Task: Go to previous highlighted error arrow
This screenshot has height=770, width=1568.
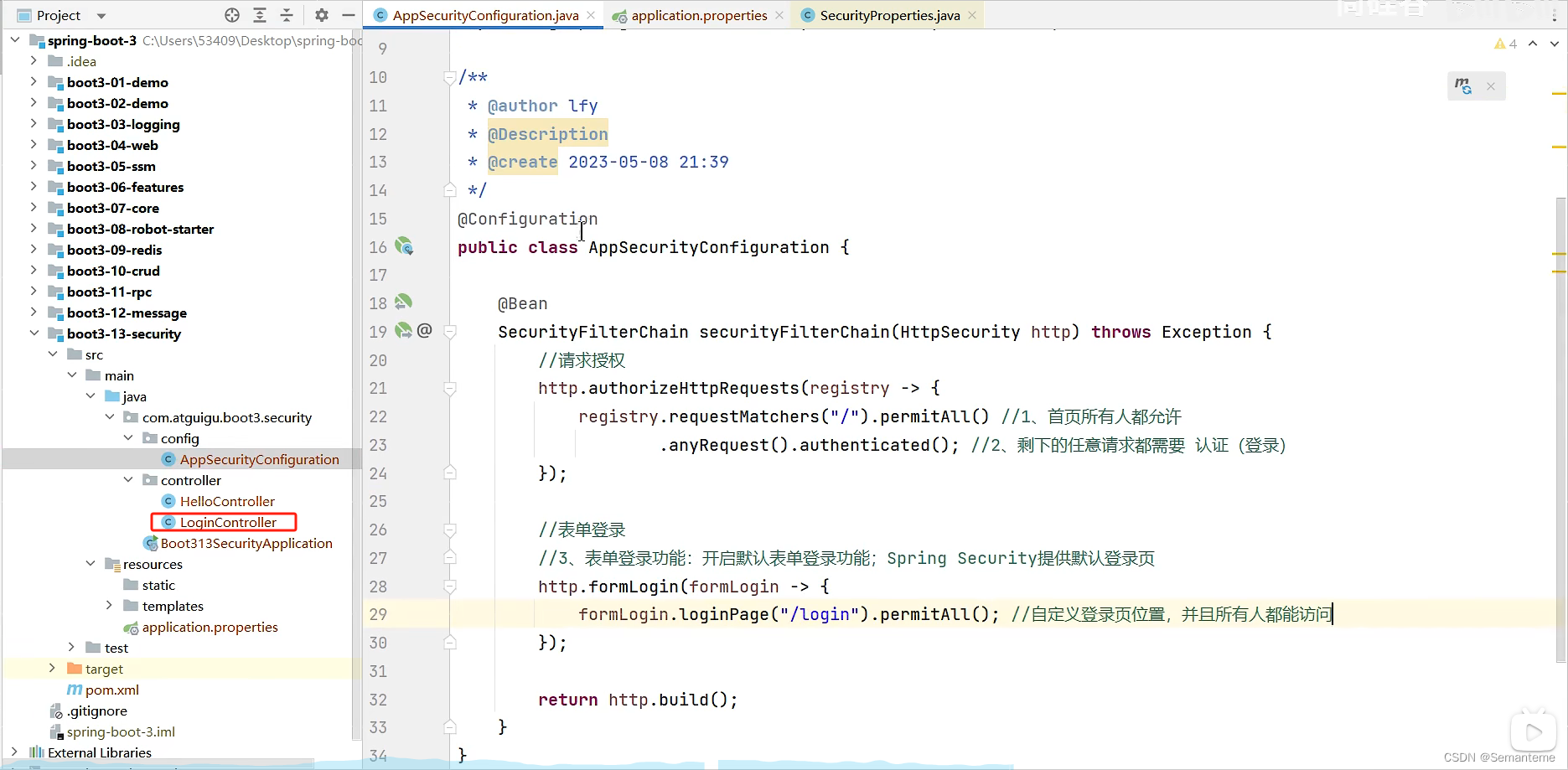Action: pyautogui.click(x=1533, y=44)
